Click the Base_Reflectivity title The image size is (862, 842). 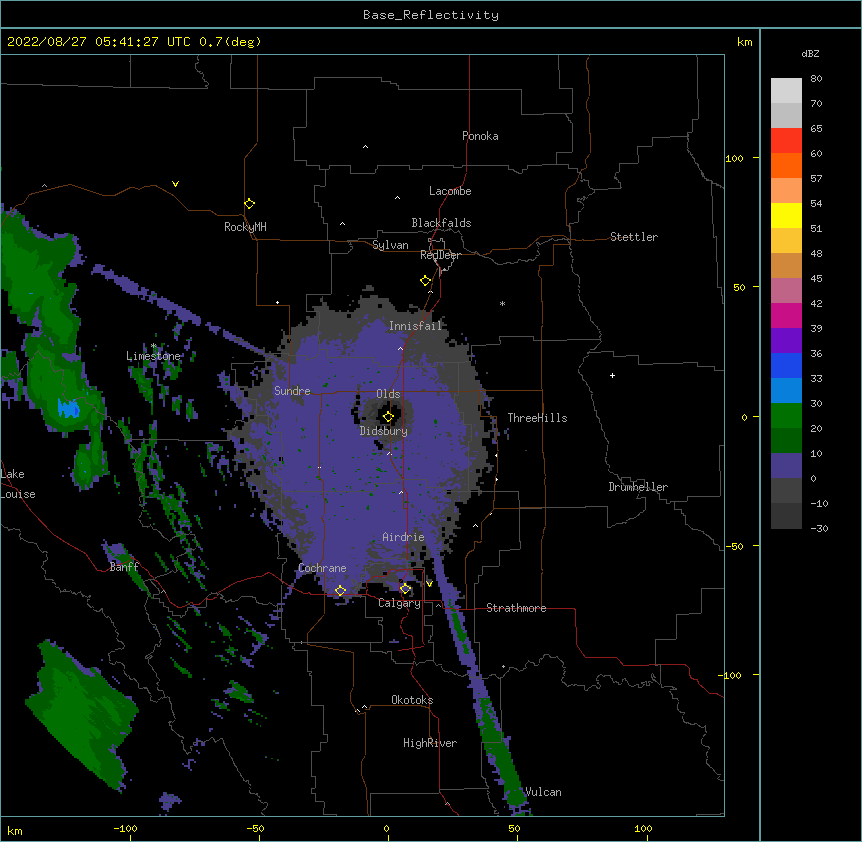tap(431, 15)
